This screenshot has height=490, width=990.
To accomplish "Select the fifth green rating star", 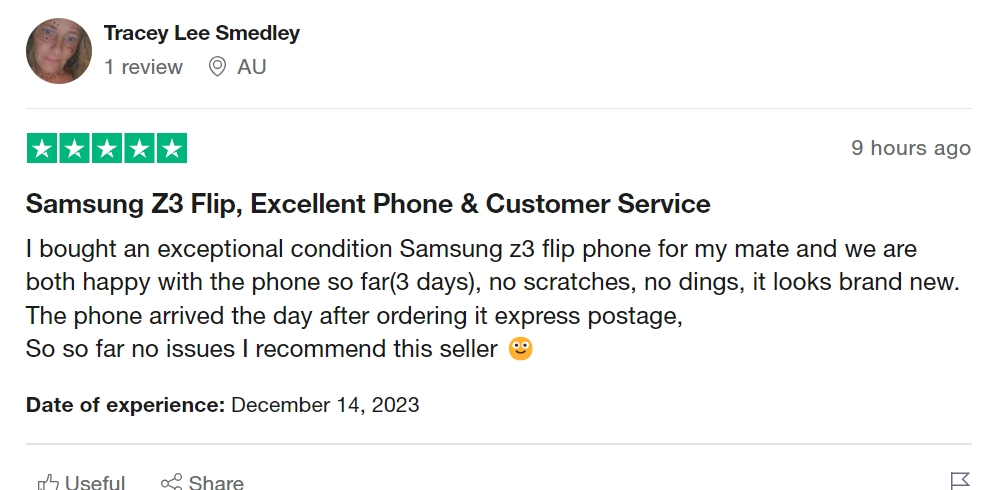I will click(x=171, y=148).
